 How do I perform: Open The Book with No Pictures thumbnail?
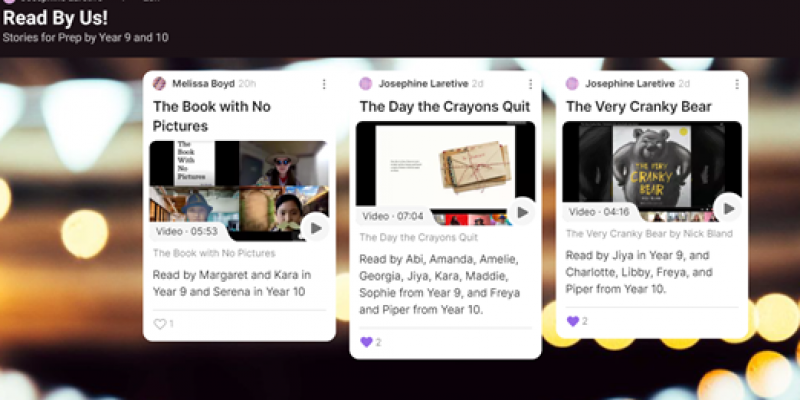pos(239,190)
